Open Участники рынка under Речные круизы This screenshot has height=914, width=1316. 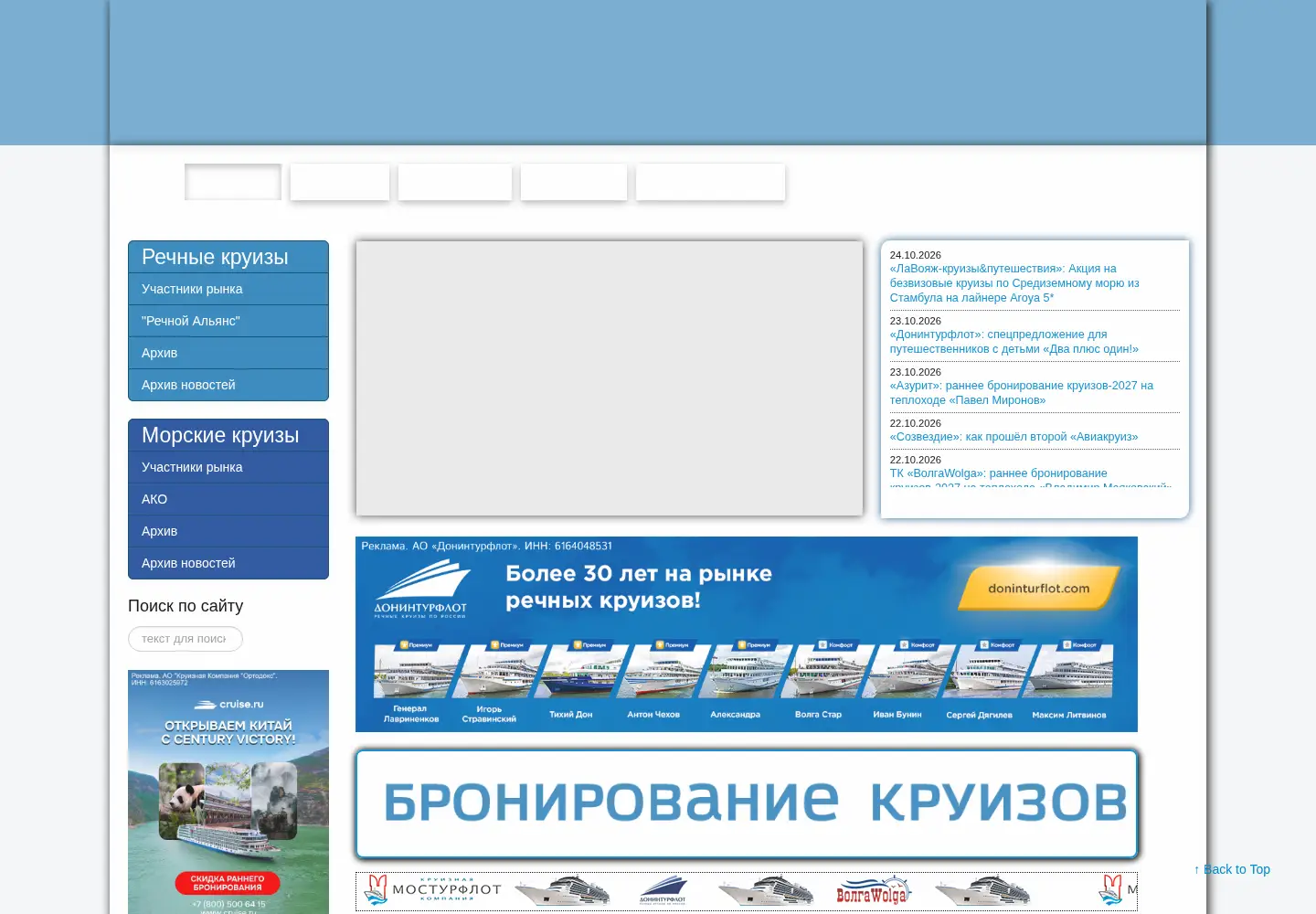pyautogui.click(x=228, y=289)
